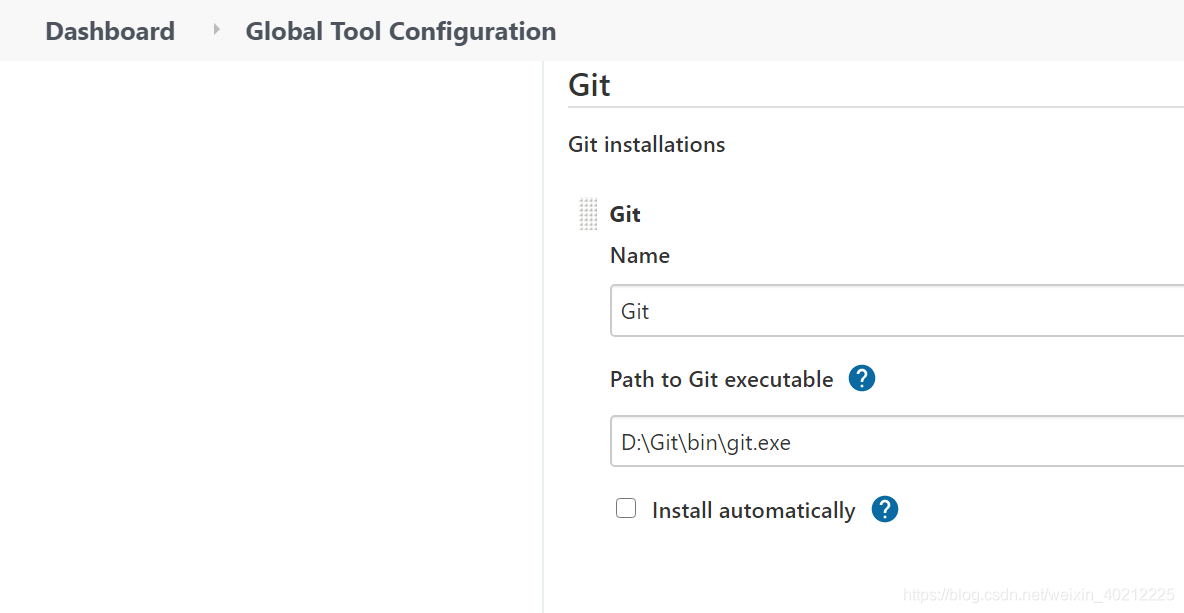This screenshot has height=613, width=1184.
Task: Click the Path to Git executable label
Action: (x=721, y=380)
